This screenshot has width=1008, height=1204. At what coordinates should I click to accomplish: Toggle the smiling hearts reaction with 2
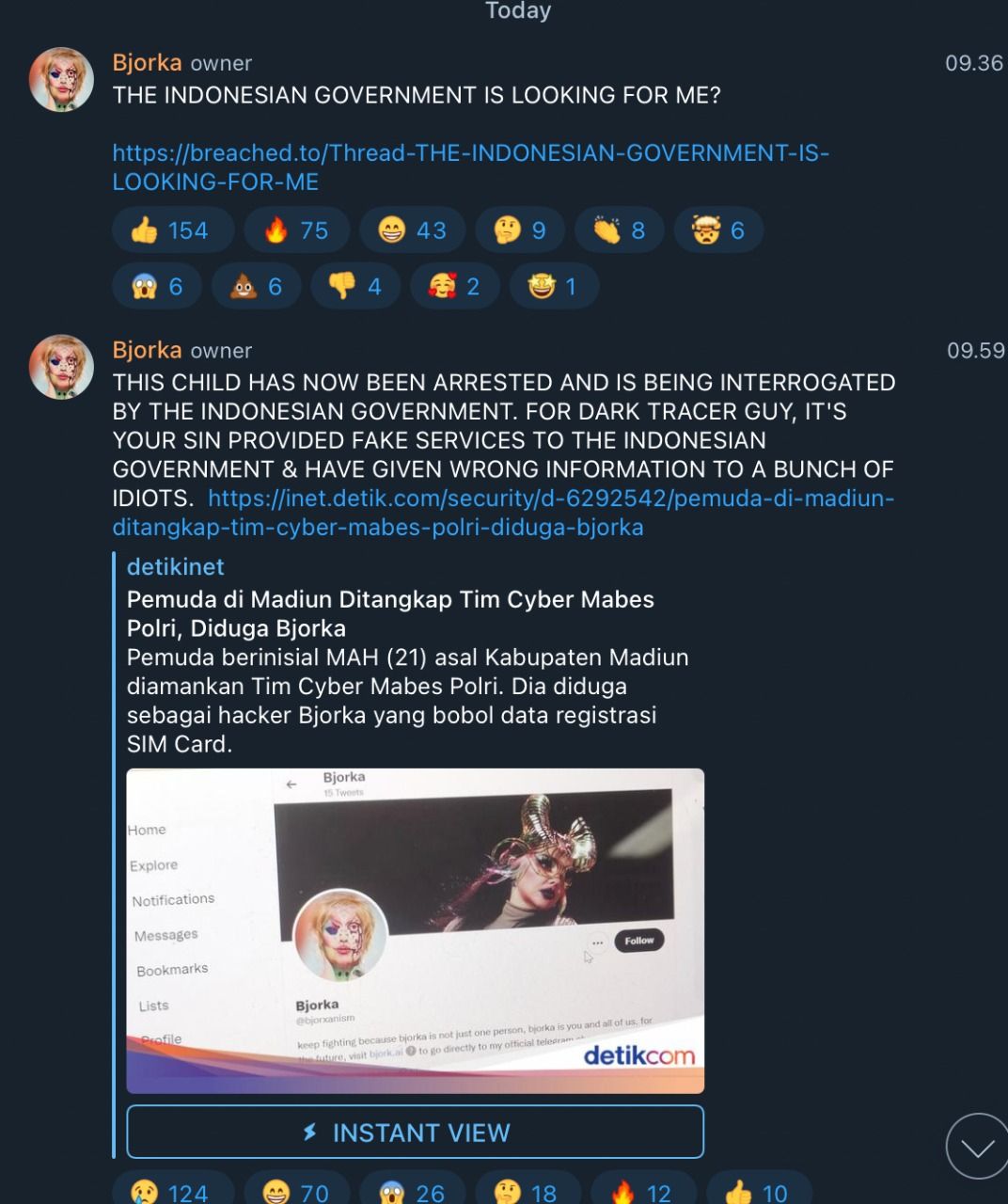(x=455, y=286)
